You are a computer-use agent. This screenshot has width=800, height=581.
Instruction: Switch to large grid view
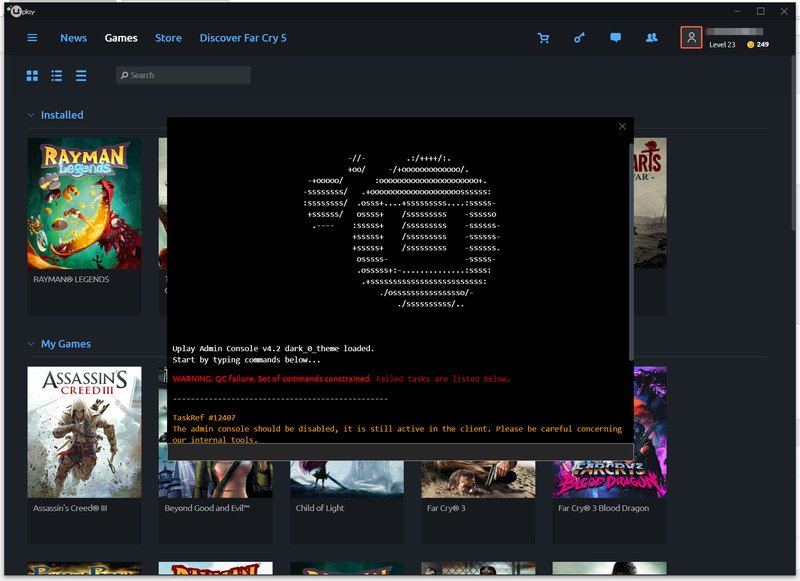(32, 76)
